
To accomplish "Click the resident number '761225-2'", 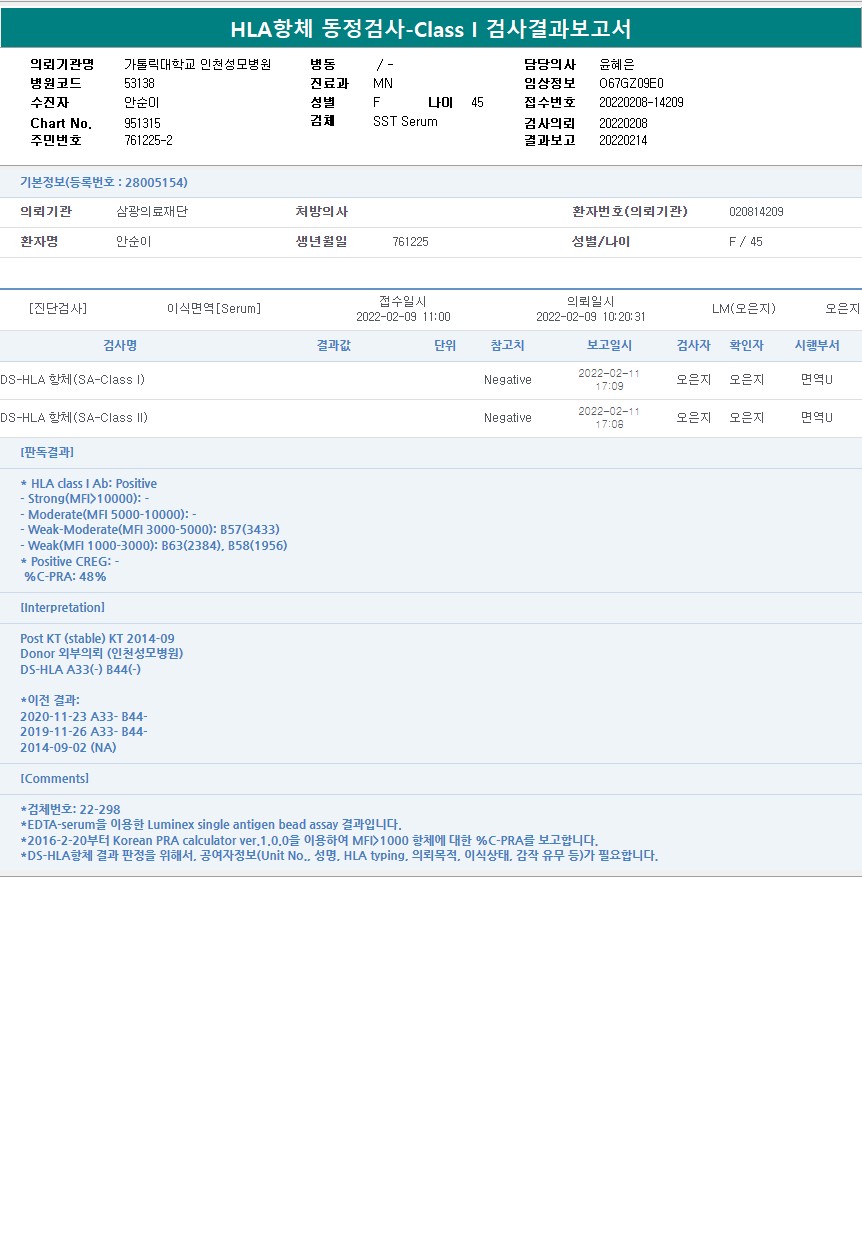I will (x=148, y=140).
